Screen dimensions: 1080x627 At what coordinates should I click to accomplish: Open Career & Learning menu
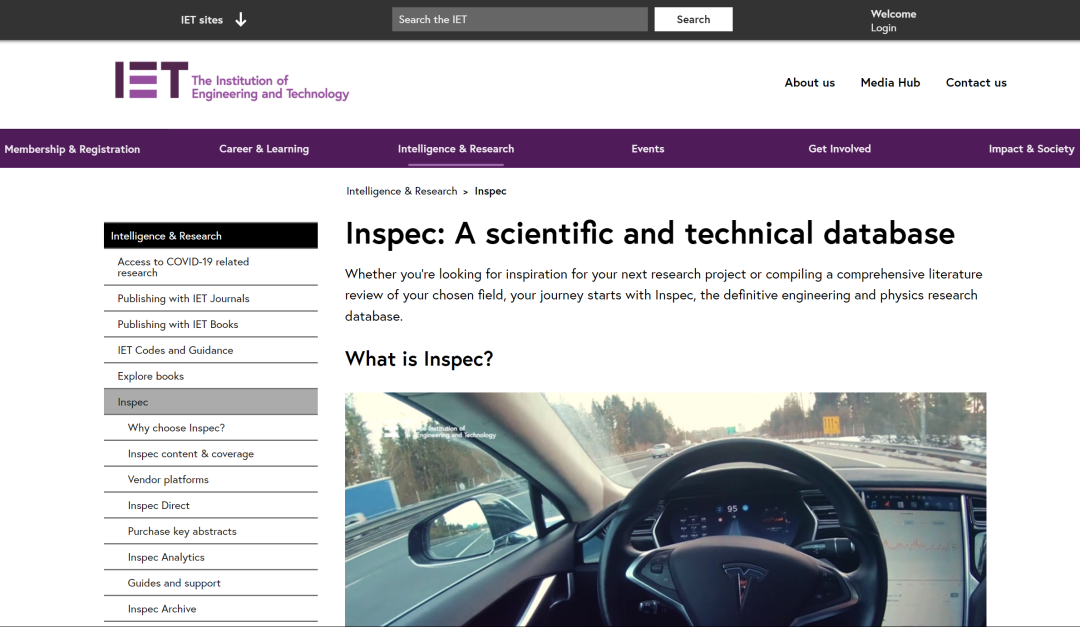[x=264, y=149]
